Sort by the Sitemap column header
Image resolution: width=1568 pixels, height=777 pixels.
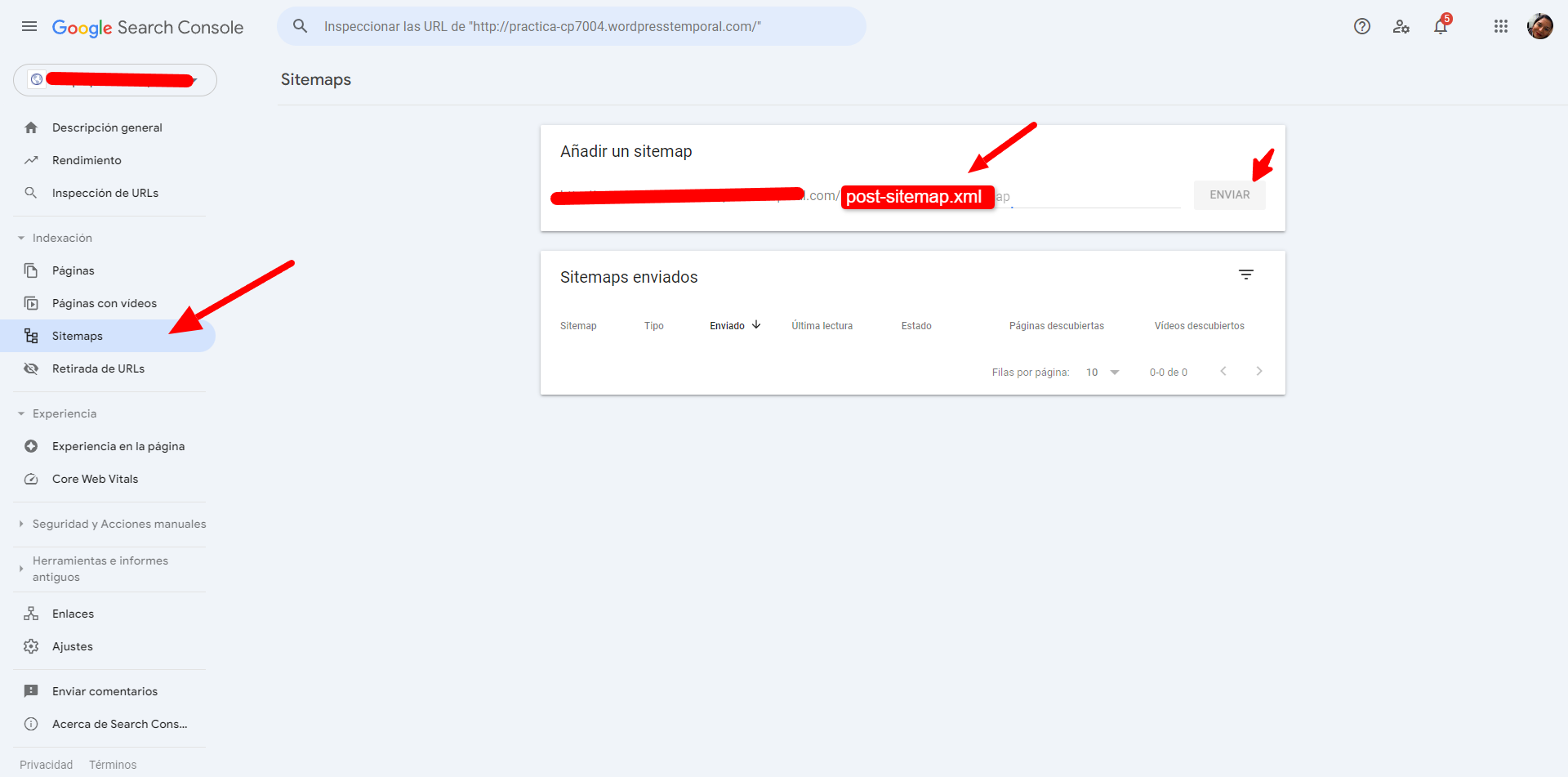click(578, 326)
